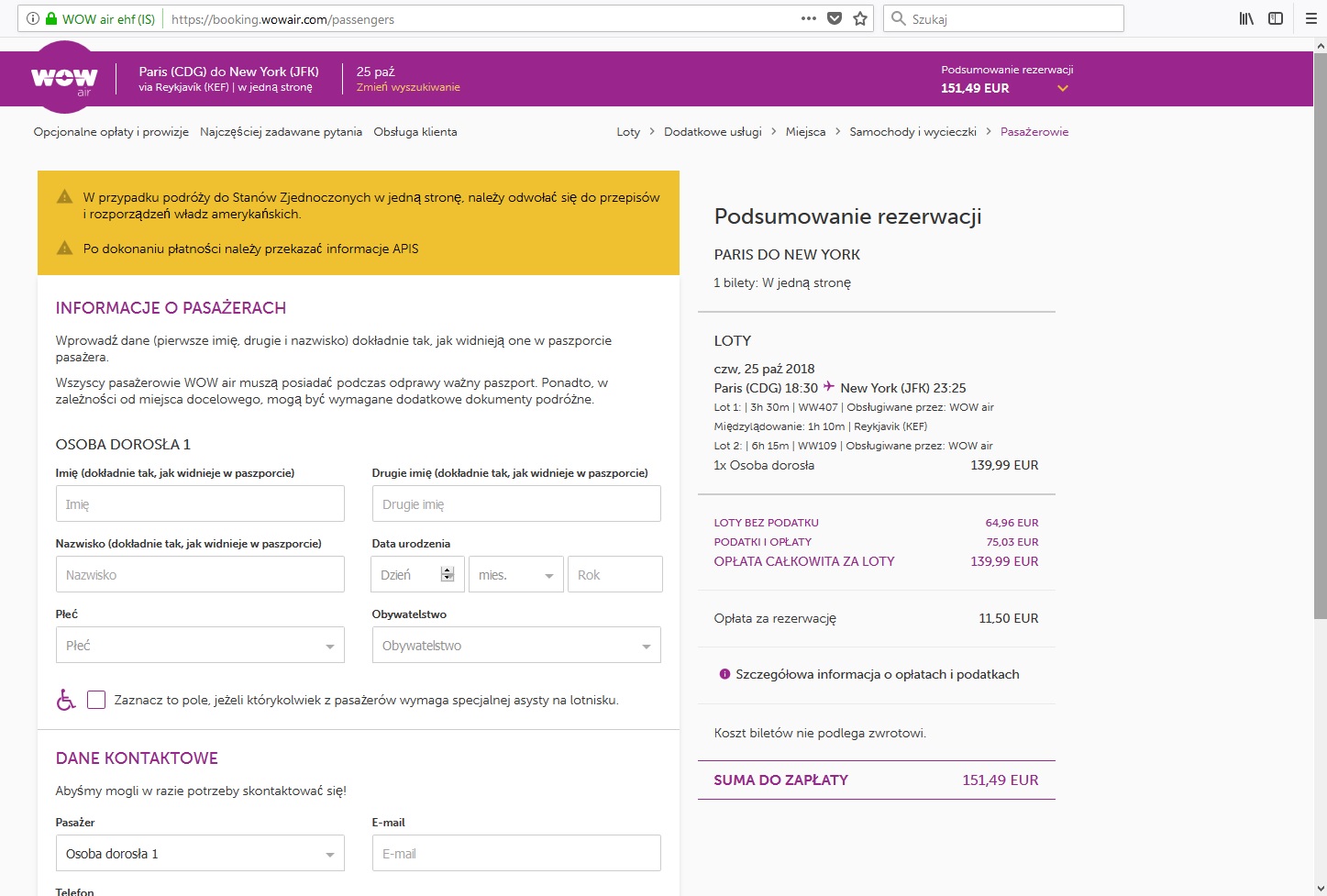
Task: Open the birth month dropdown
Action: pyautogui.click(x=516, y=574)
